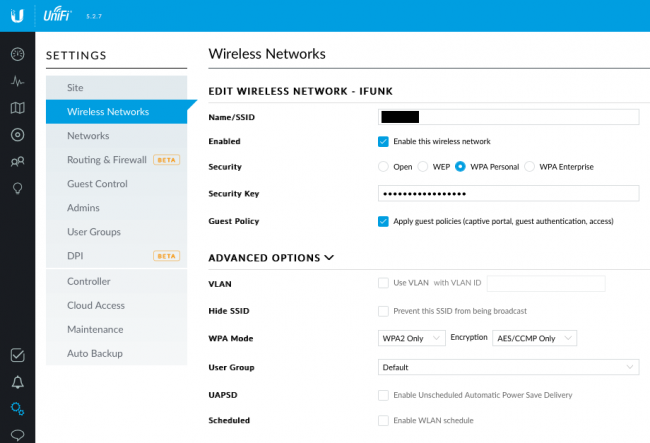
Task: Enable the Use VLAN checkbox
Action: [x=383, y=283]
